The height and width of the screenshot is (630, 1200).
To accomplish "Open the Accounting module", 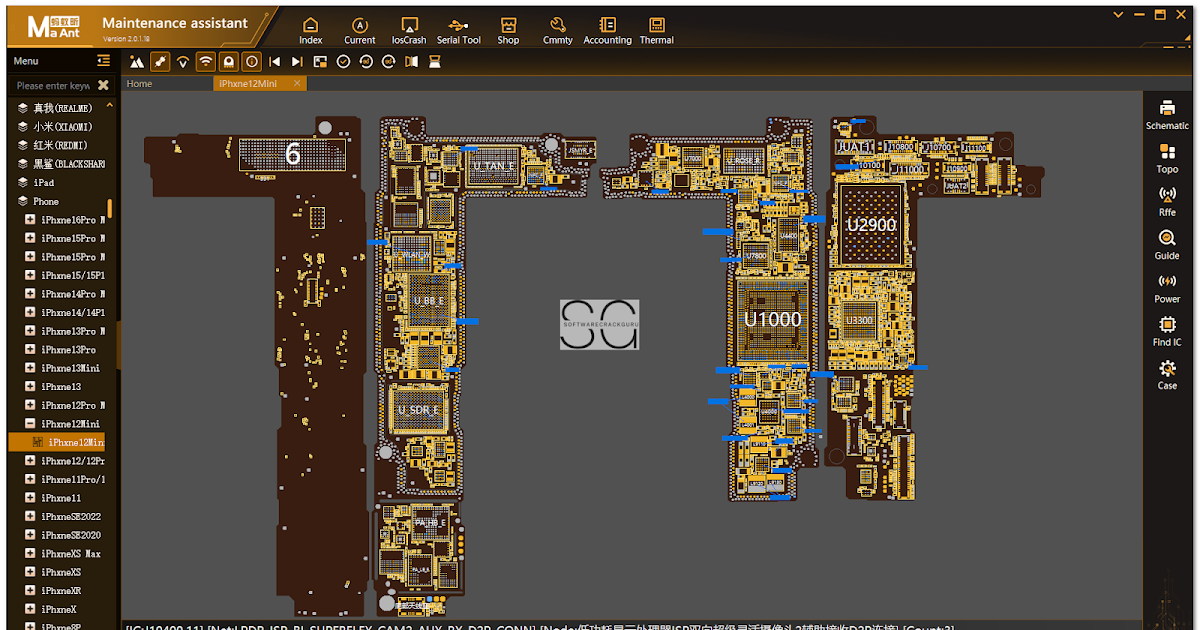I will 607,30.
